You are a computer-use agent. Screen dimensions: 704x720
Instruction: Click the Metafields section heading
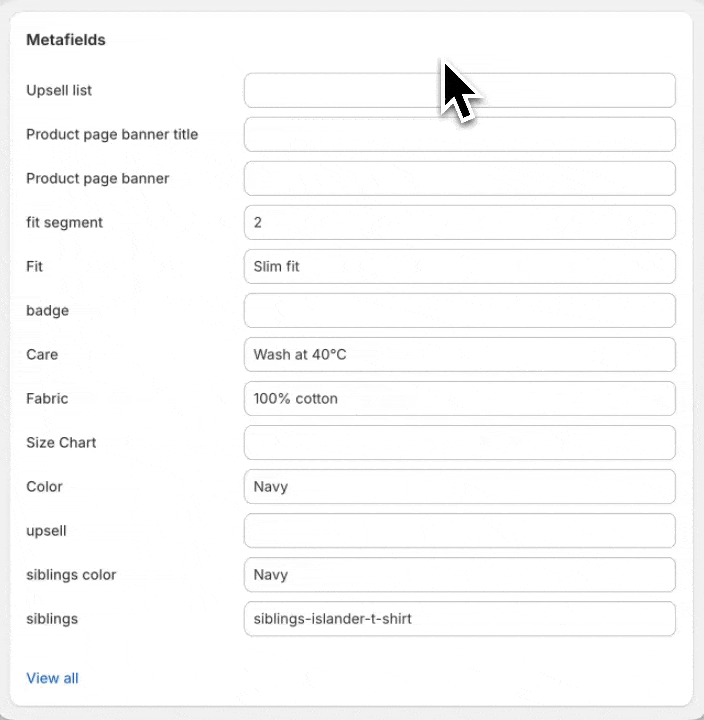pos(66,40)
